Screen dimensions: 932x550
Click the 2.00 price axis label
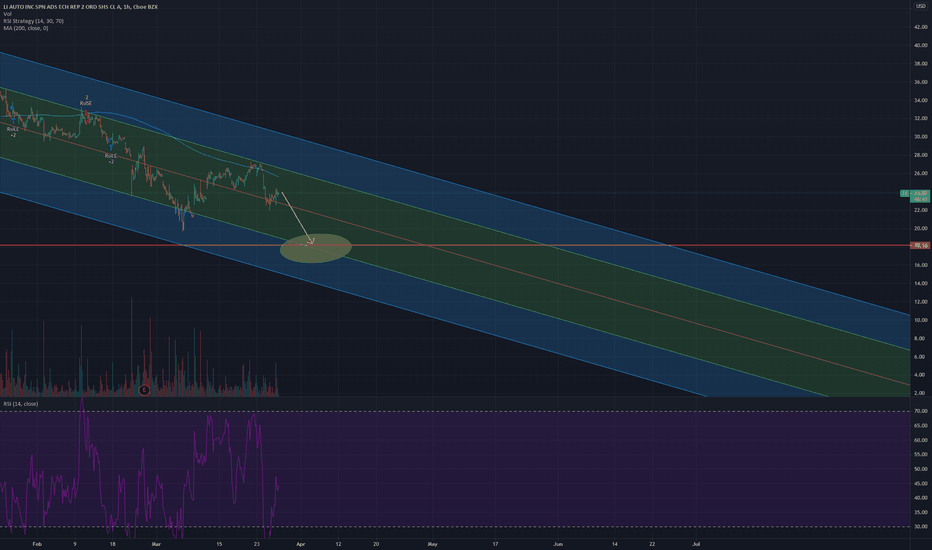click(x=921, y=393)
